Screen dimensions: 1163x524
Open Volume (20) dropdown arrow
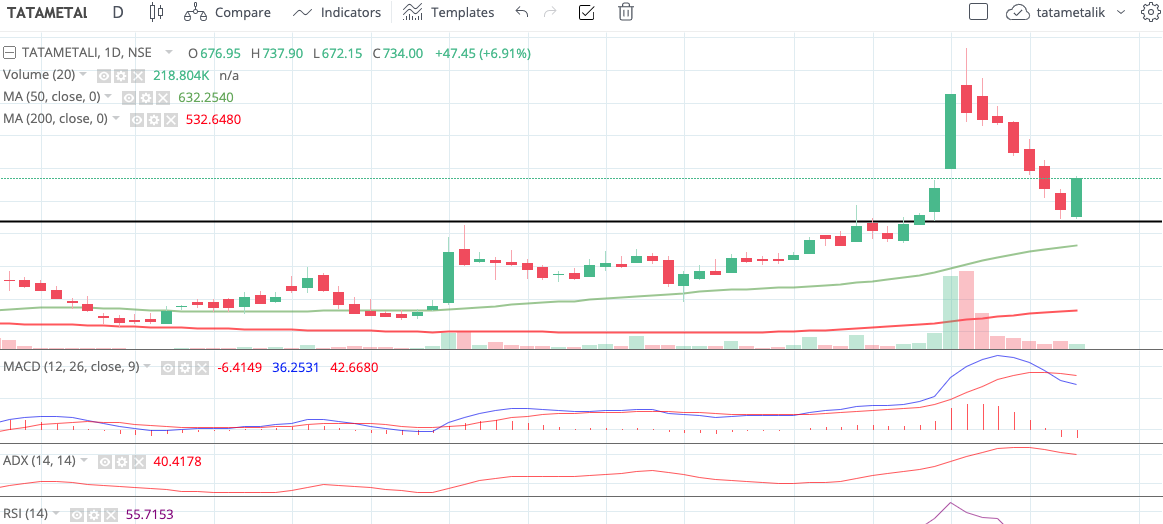coord(83,75)
